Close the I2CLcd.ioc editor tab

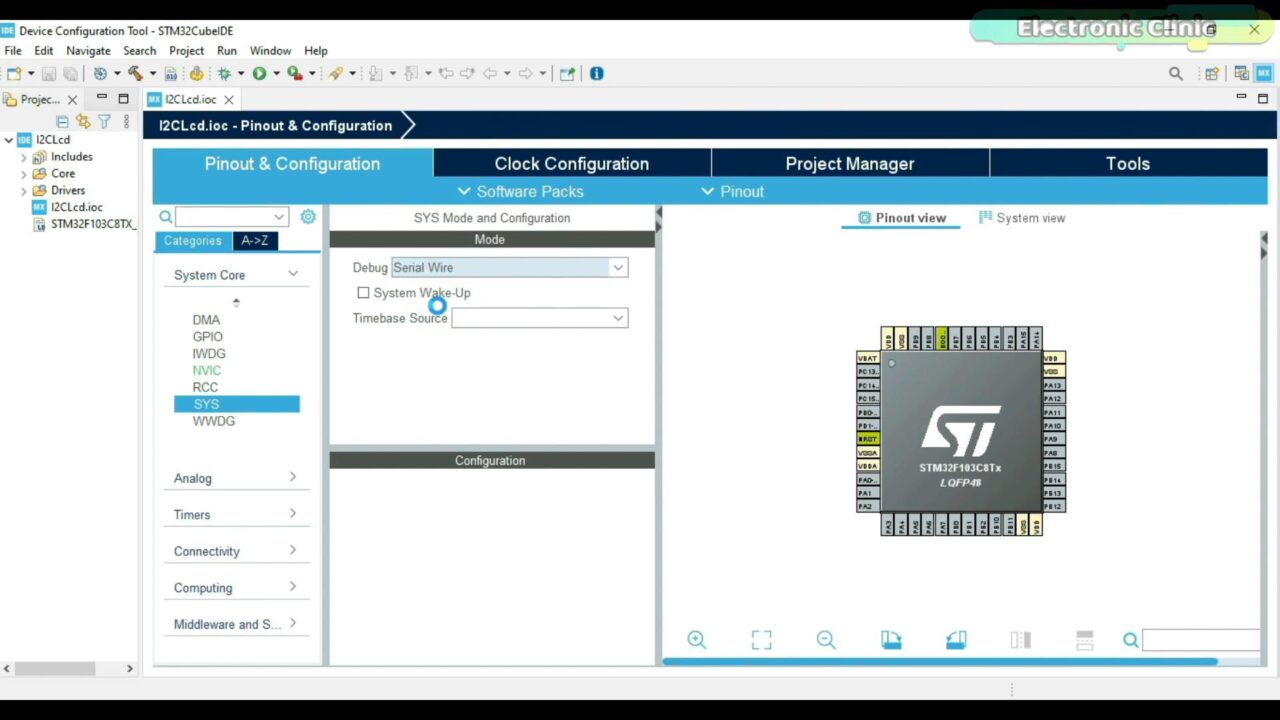[229, 99]
